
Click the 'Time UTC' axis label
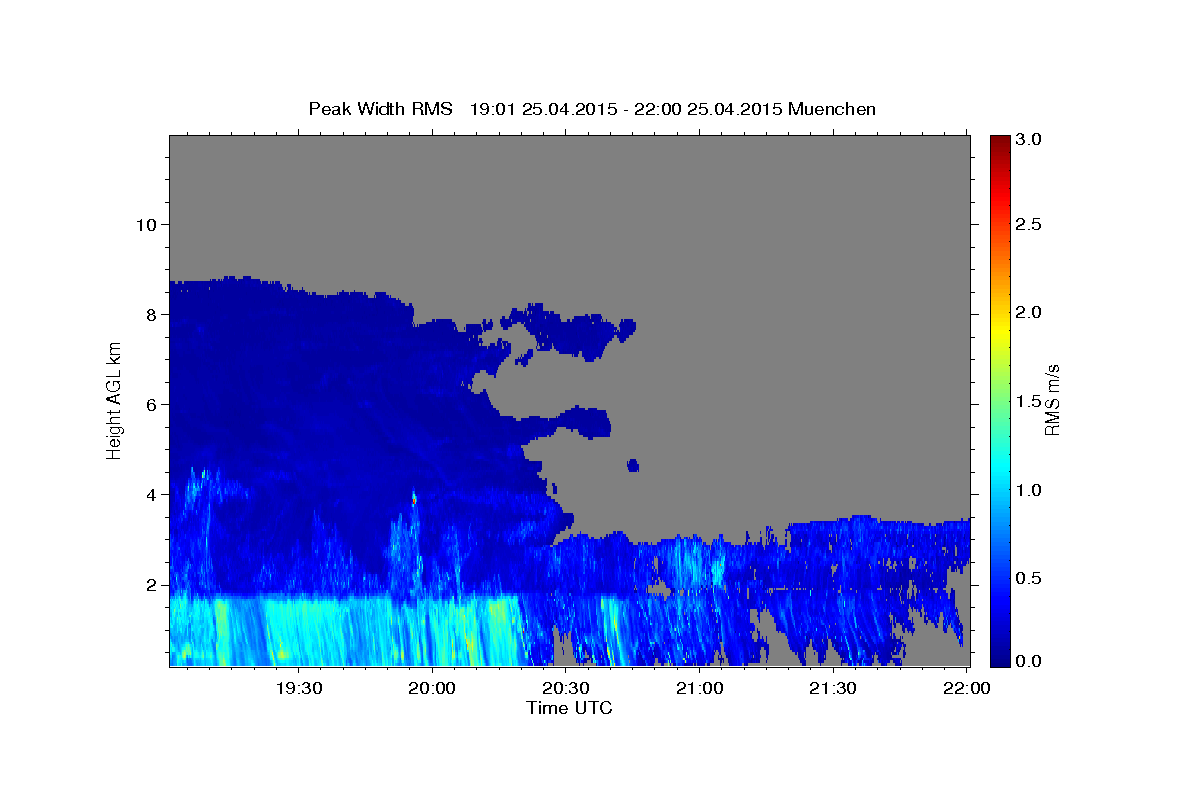point(569,708)
